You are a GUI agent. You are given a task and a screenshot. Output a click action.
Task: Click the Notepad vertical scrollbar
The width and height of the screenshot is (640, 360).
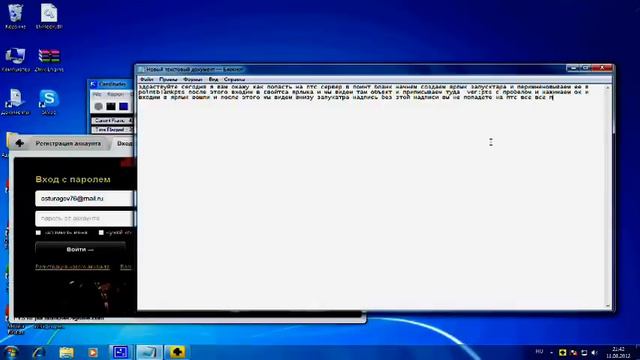pos(608,197)
